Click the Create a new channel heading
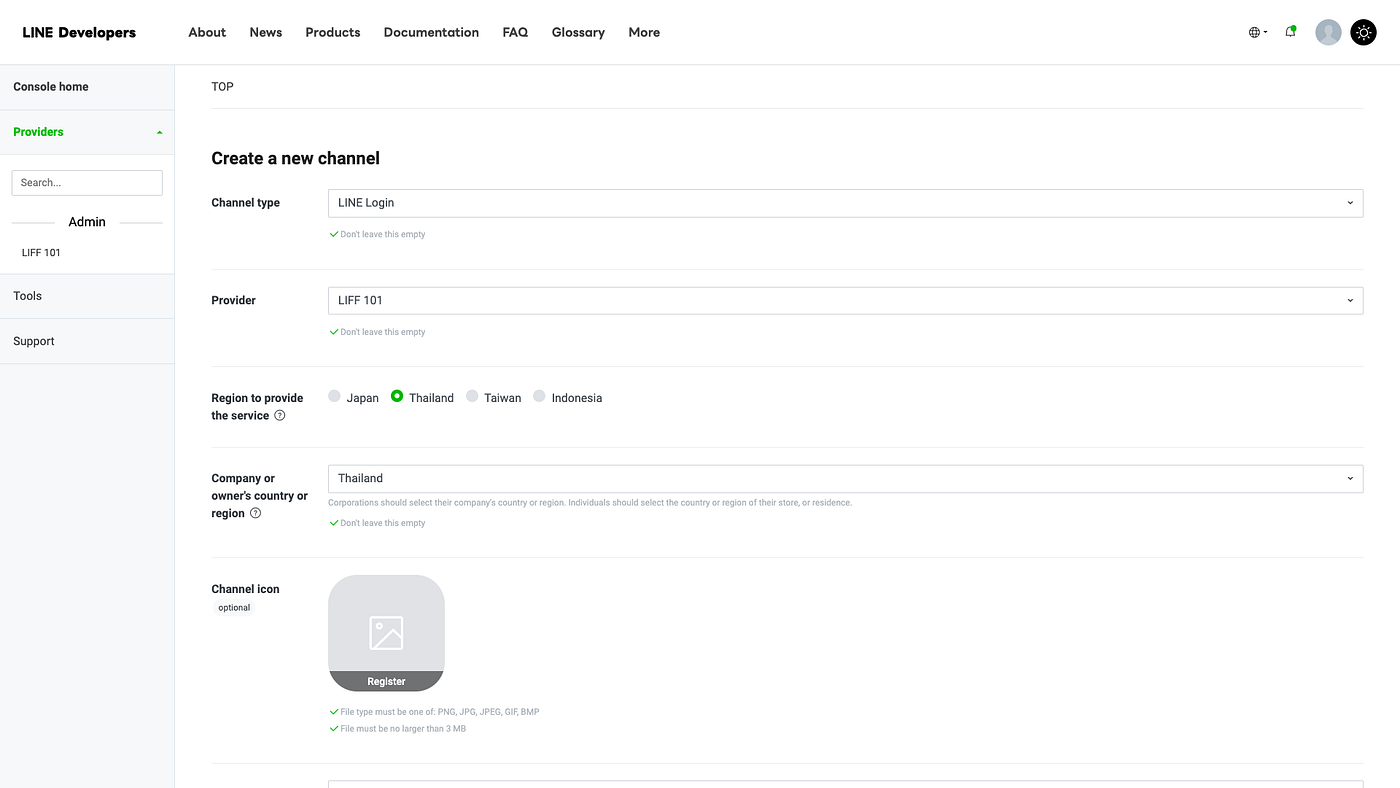Viewport: 1400px width, 788px height. coord(295,158)
